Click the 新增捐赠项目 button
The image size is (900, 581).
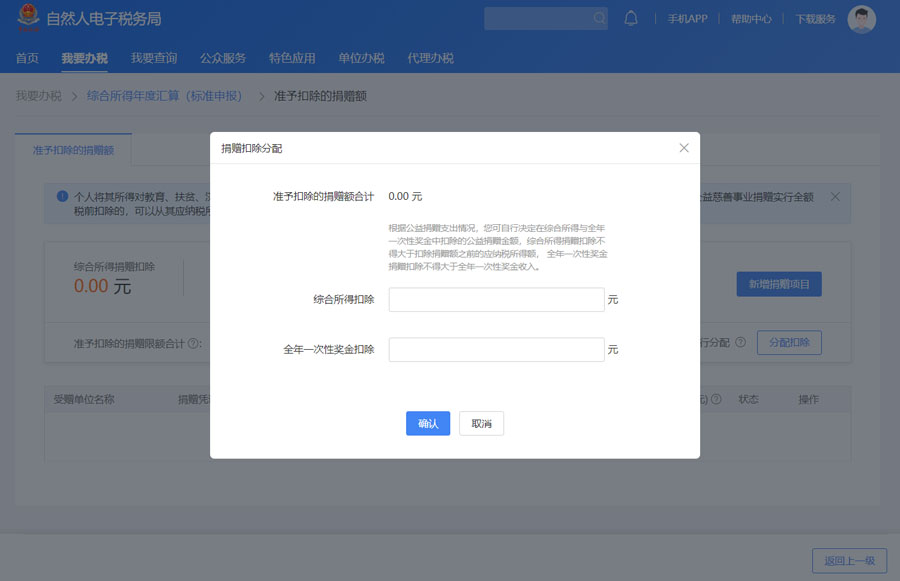pyautogui.click(x=779, y=285)
